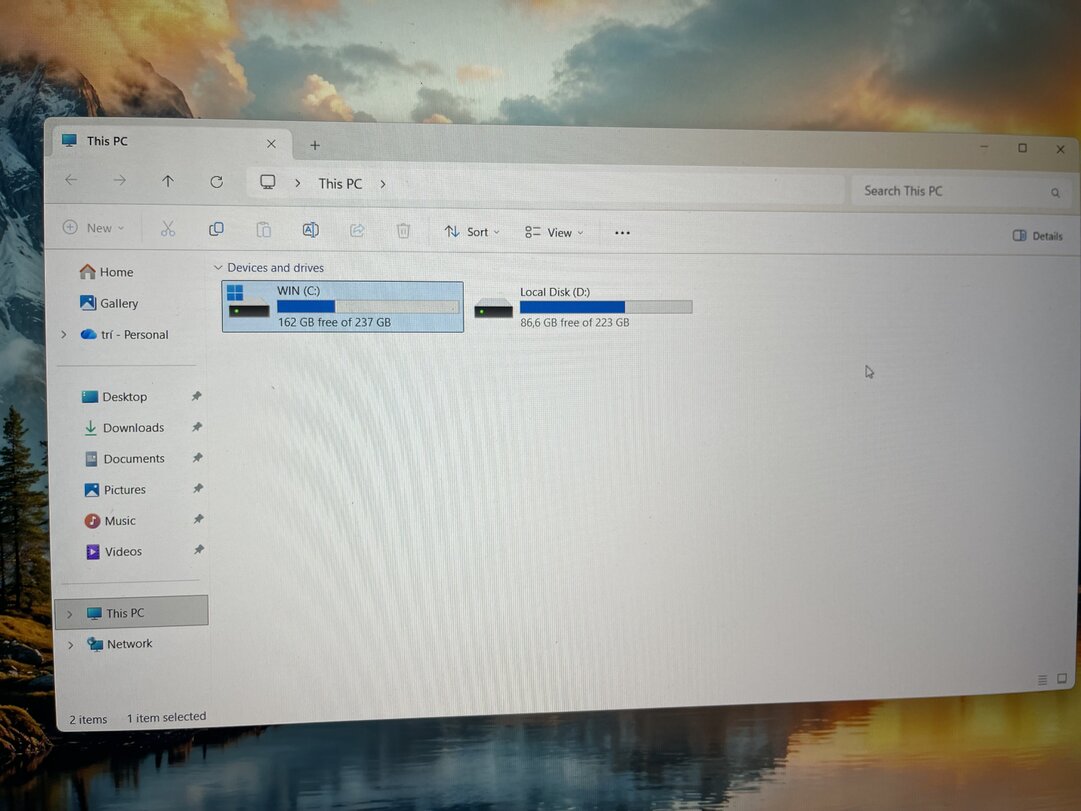Screen dimensions: 1081x811
Task: Go up one level with up arrow
Action: pyautogui.click(x=168, y=181)
